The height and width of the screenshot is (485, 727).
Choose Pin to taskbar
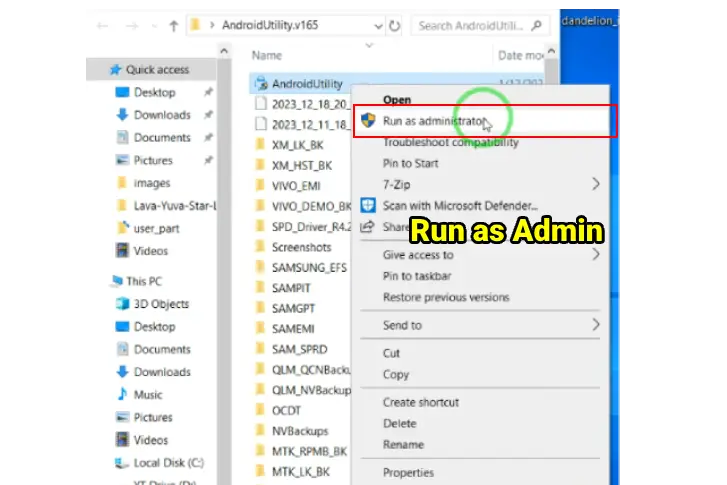pyautogui.click(x=417, y=276)
